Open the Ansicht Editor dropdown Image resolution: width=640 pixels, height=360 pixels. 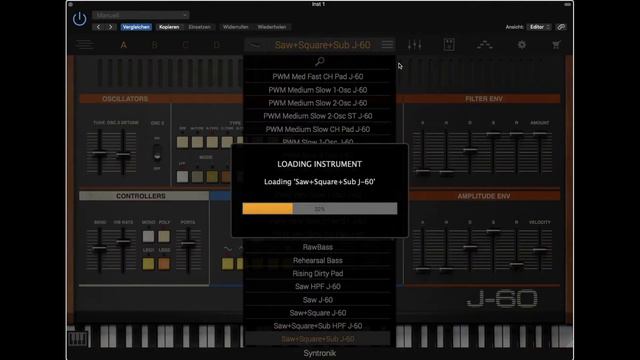(539, 27)
